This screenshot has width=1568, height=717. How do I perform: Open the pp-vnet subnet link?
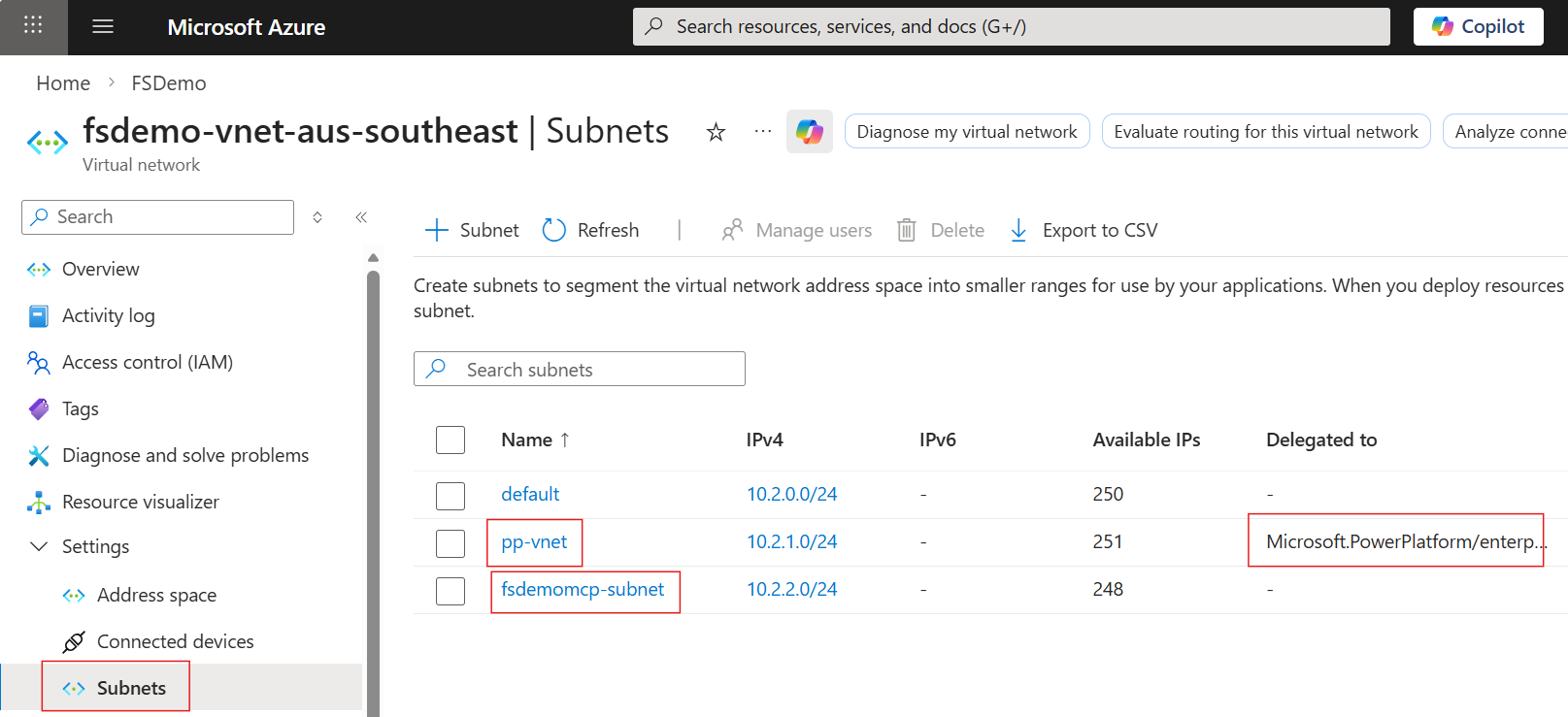click(x=534, y=541)
